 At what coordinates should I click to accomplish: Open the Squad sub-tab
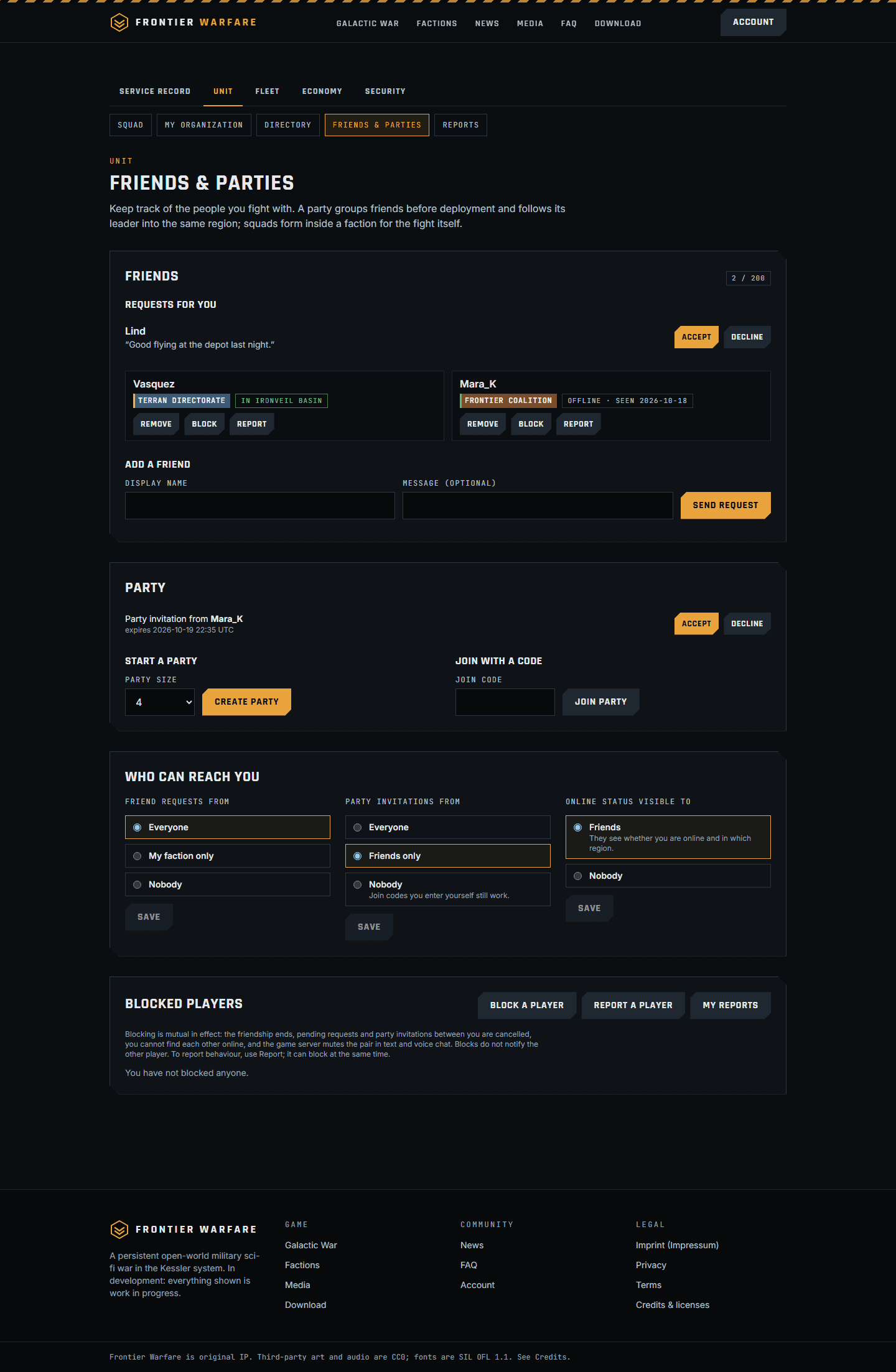131,125
